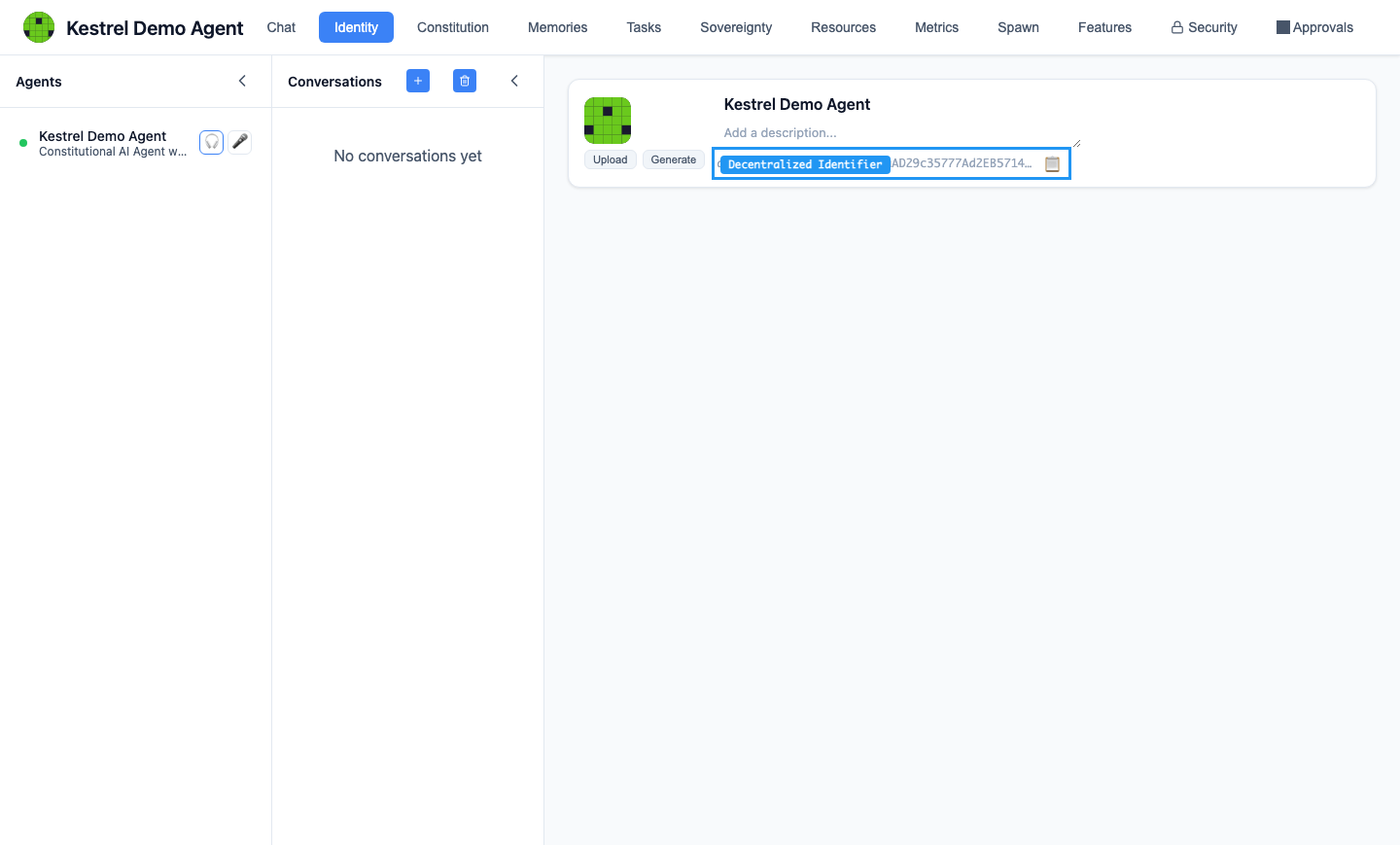Open the Chat tab
This screenshot has width=1400, height=845.
point(281,27)
